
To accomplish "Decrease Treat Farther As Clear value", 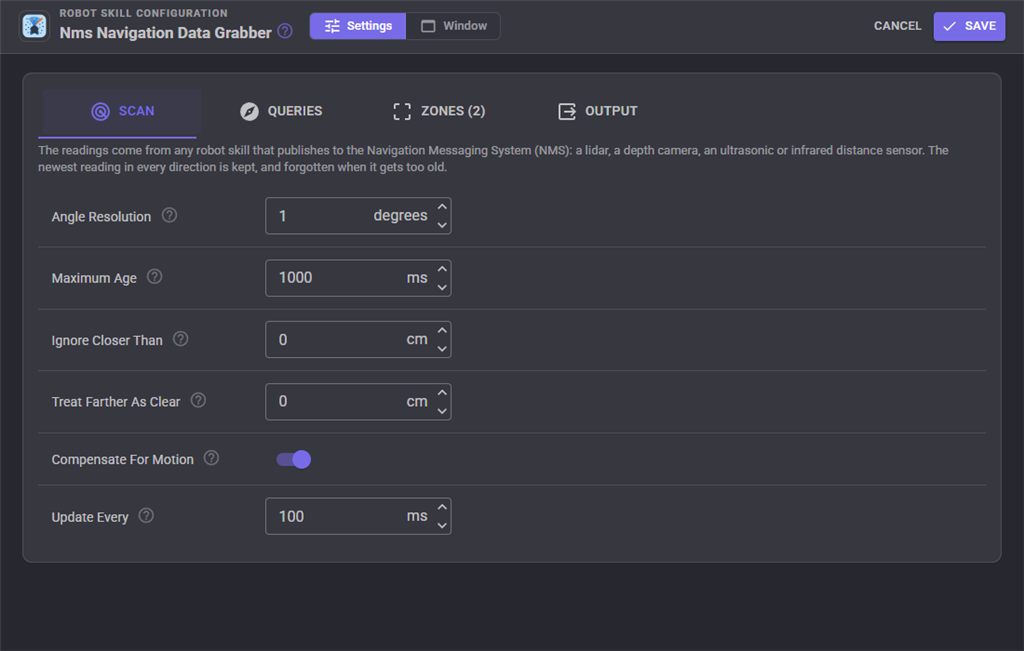I will click(442, 411).
